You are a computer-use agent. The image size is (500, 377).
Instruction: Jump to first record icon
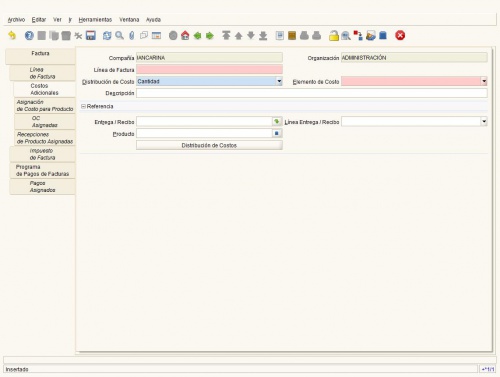pos(226,35)
